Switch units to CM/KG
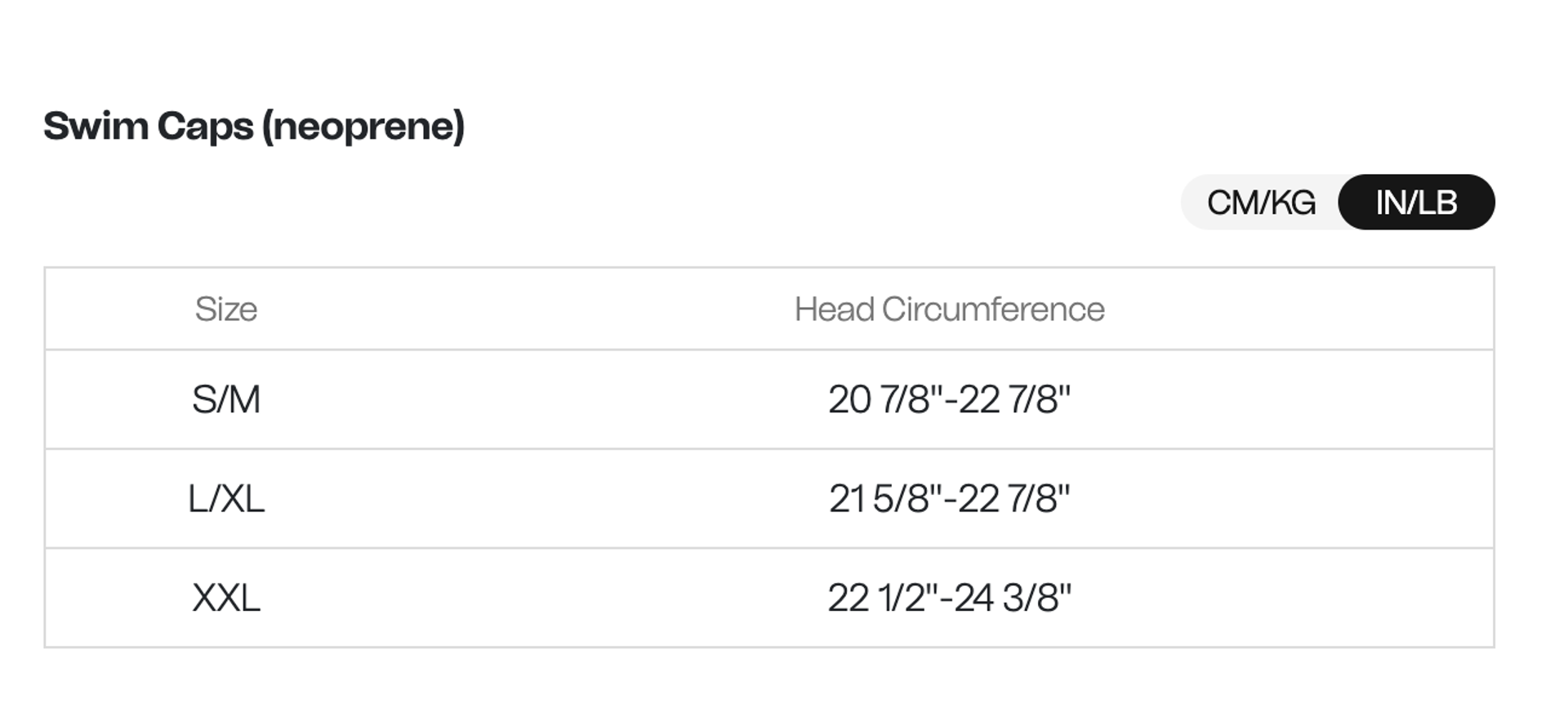 (1261, 203)
